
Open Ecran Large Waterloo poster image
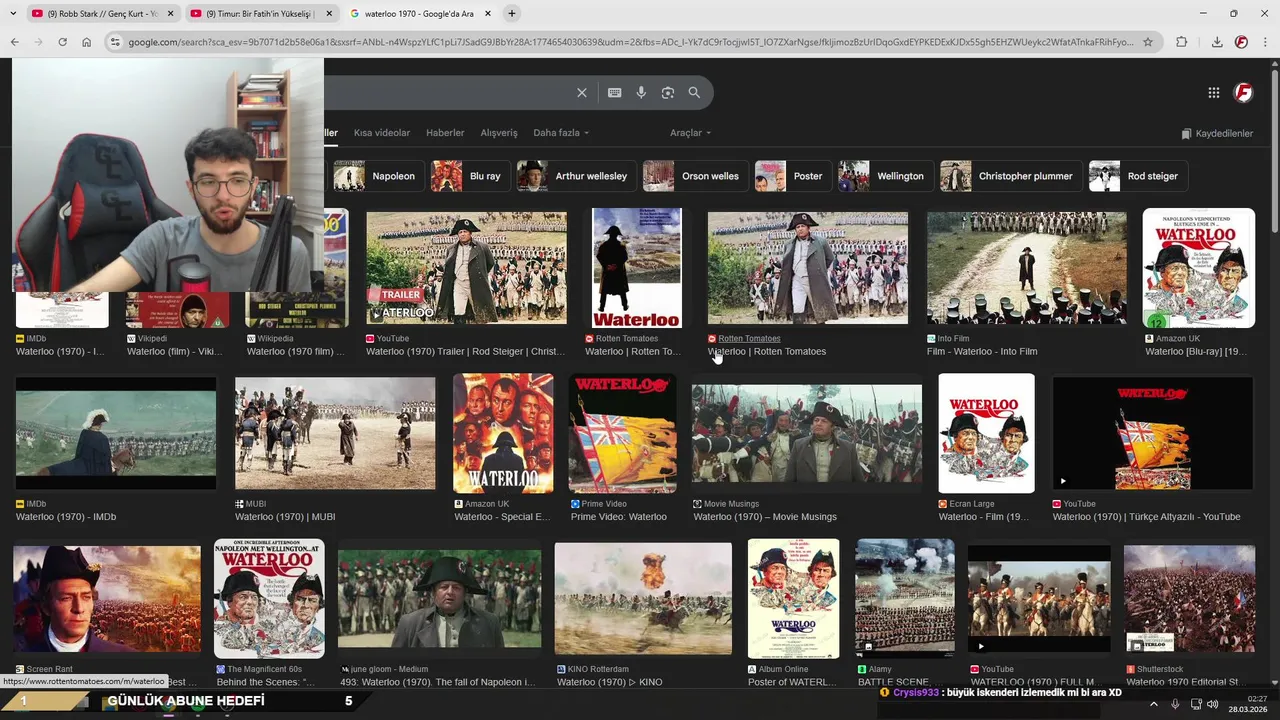(986, 433)
